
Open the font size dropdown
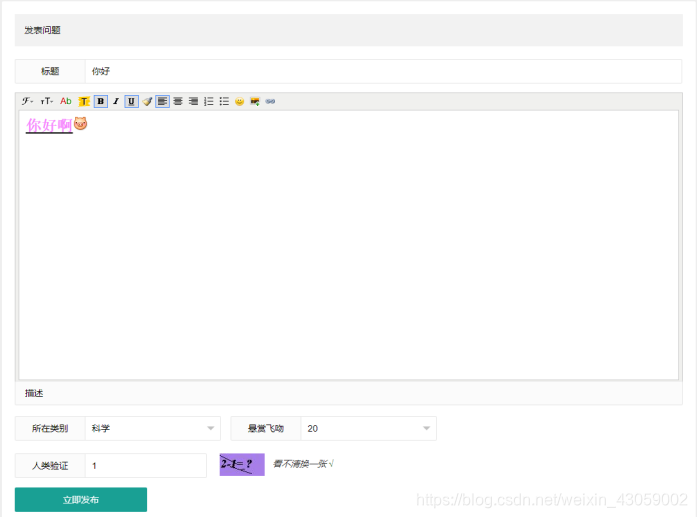(46, 101)
